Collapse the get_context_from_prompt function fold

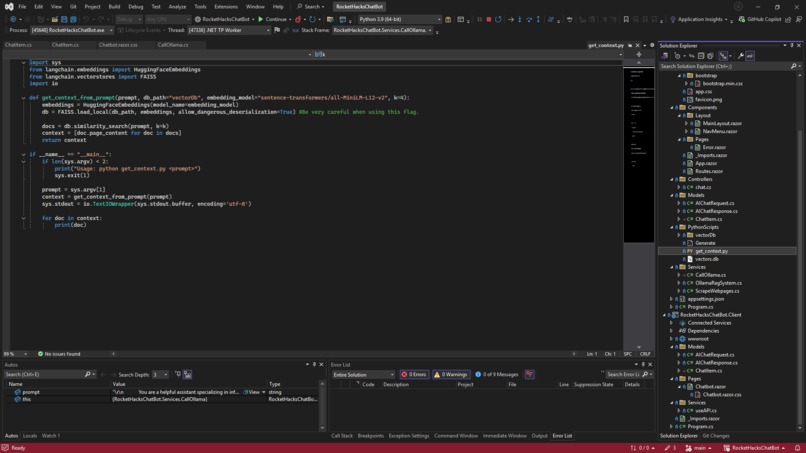(23, 98)
